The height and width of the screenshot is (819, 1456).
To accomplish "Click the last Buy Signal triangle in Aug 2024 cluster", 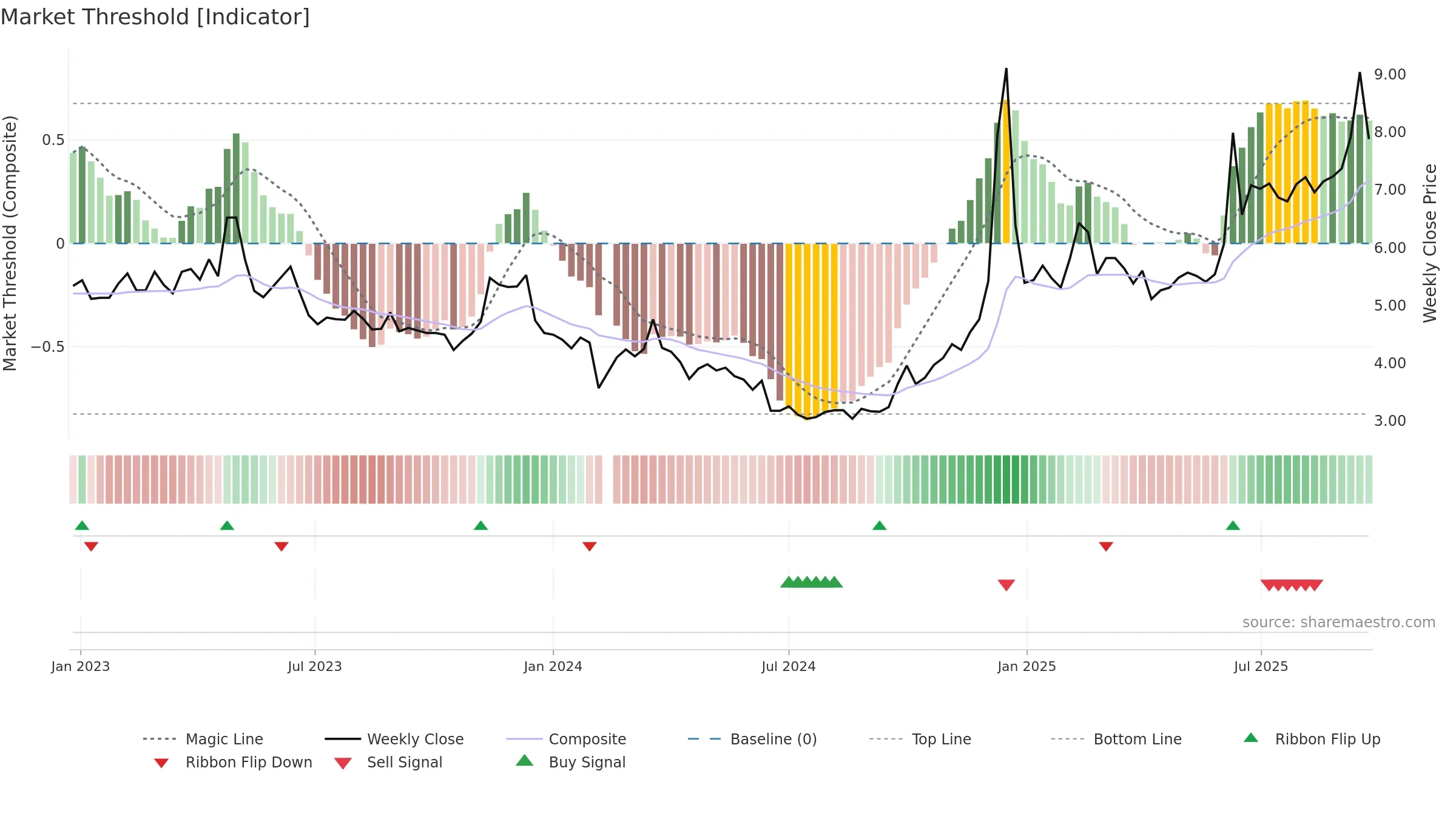I will pyautogui.click(x=835, y=582).
